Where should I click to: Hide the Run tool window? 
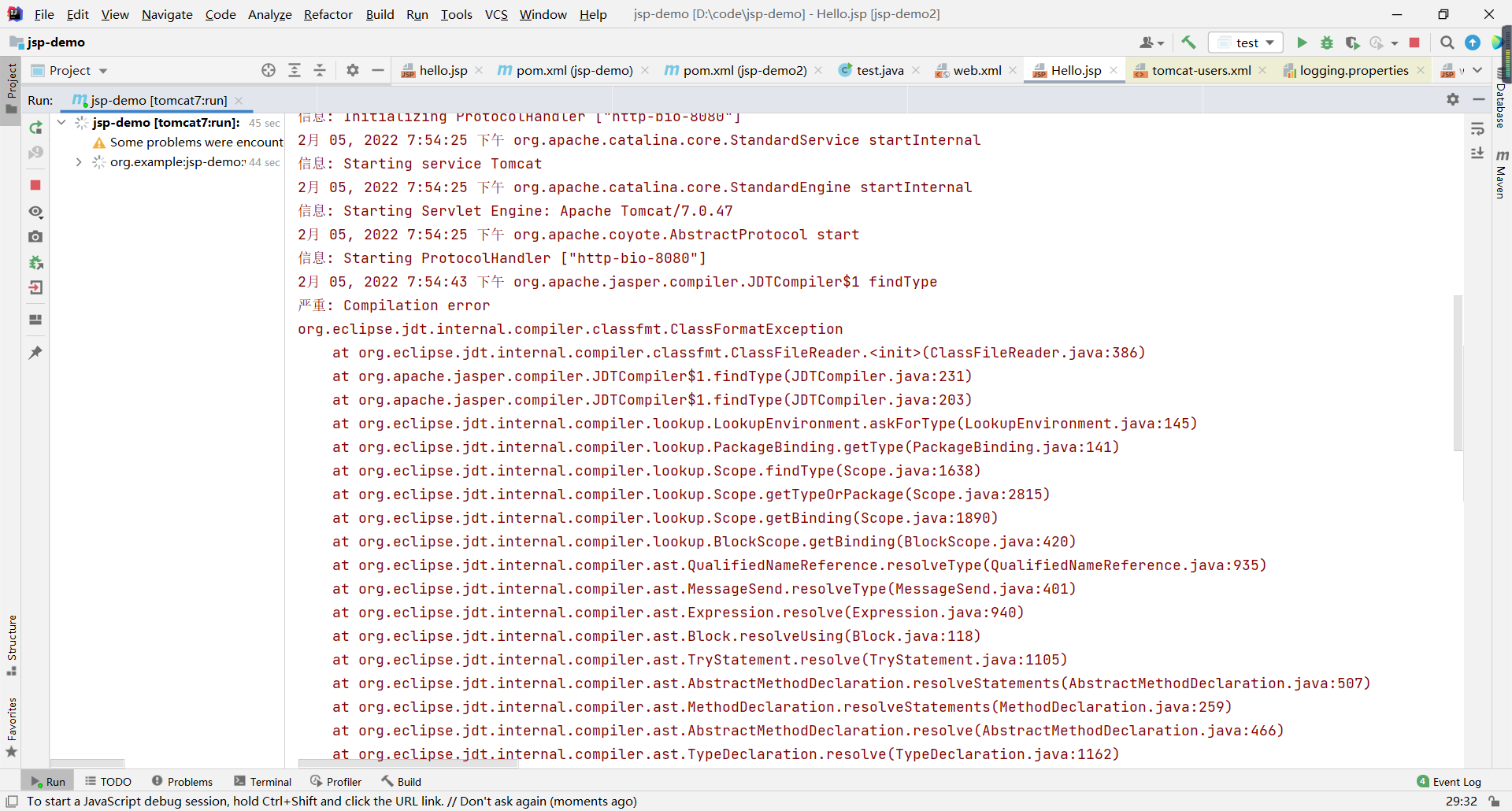(x=1478, y=99)
